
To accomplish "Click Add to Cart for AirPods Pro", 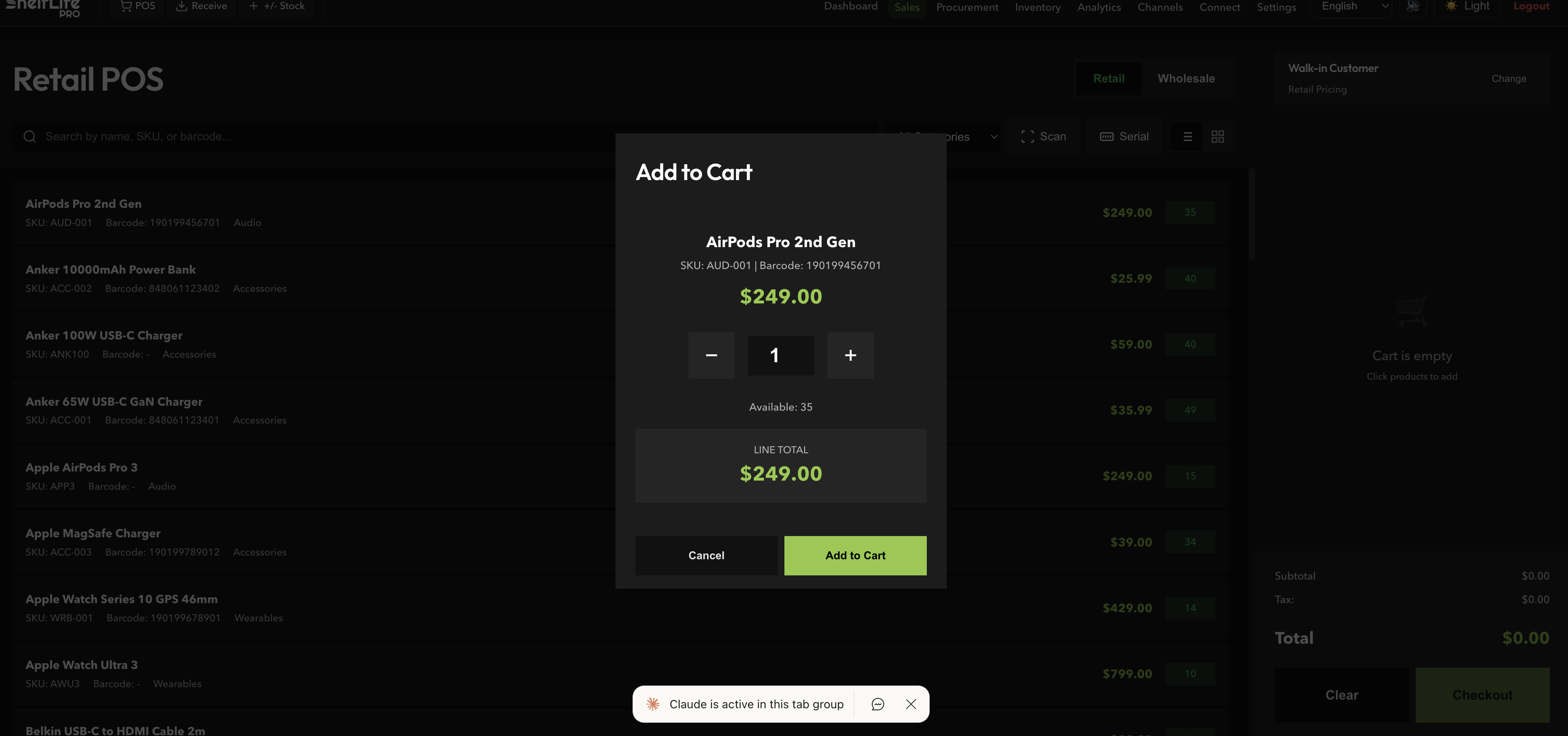I will tap(855, 555).
